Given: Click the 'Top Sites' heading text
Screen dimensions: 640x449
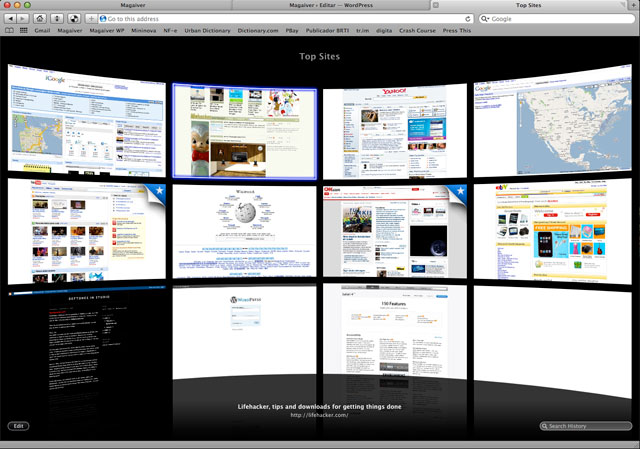Looking at the screenshot, I should coord(320,56).
